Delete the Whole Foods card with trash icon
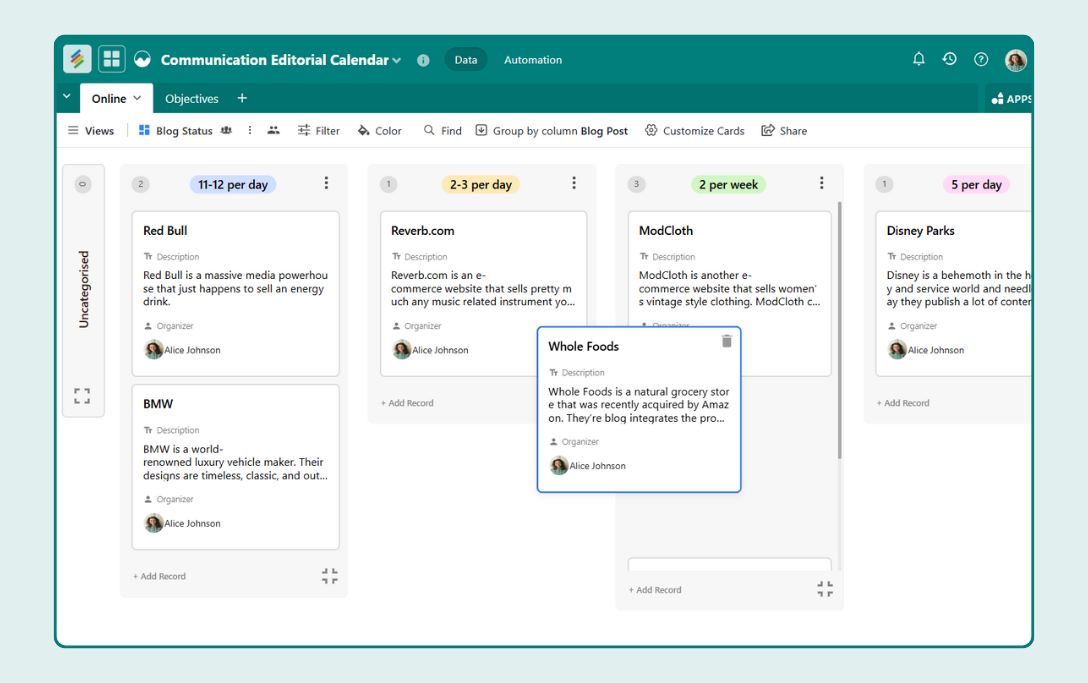 click(x=726, y=341)
